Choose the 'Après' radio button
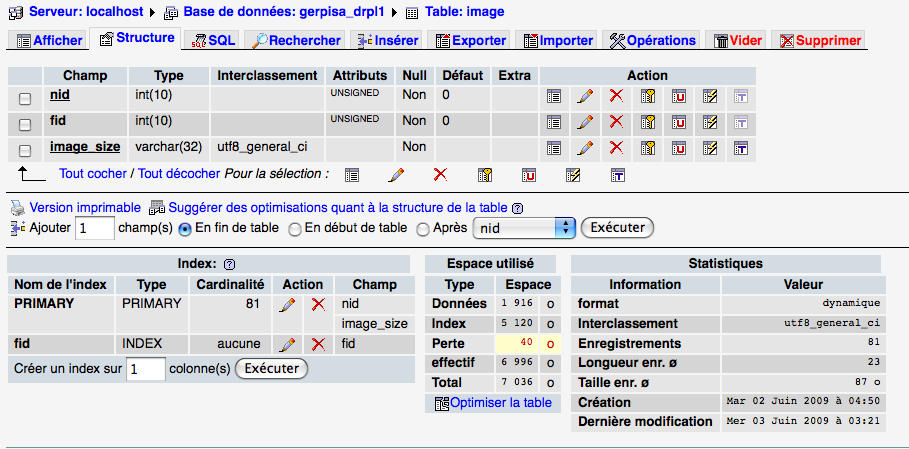This screenshot has width=909, height=449. click(423, 229)
